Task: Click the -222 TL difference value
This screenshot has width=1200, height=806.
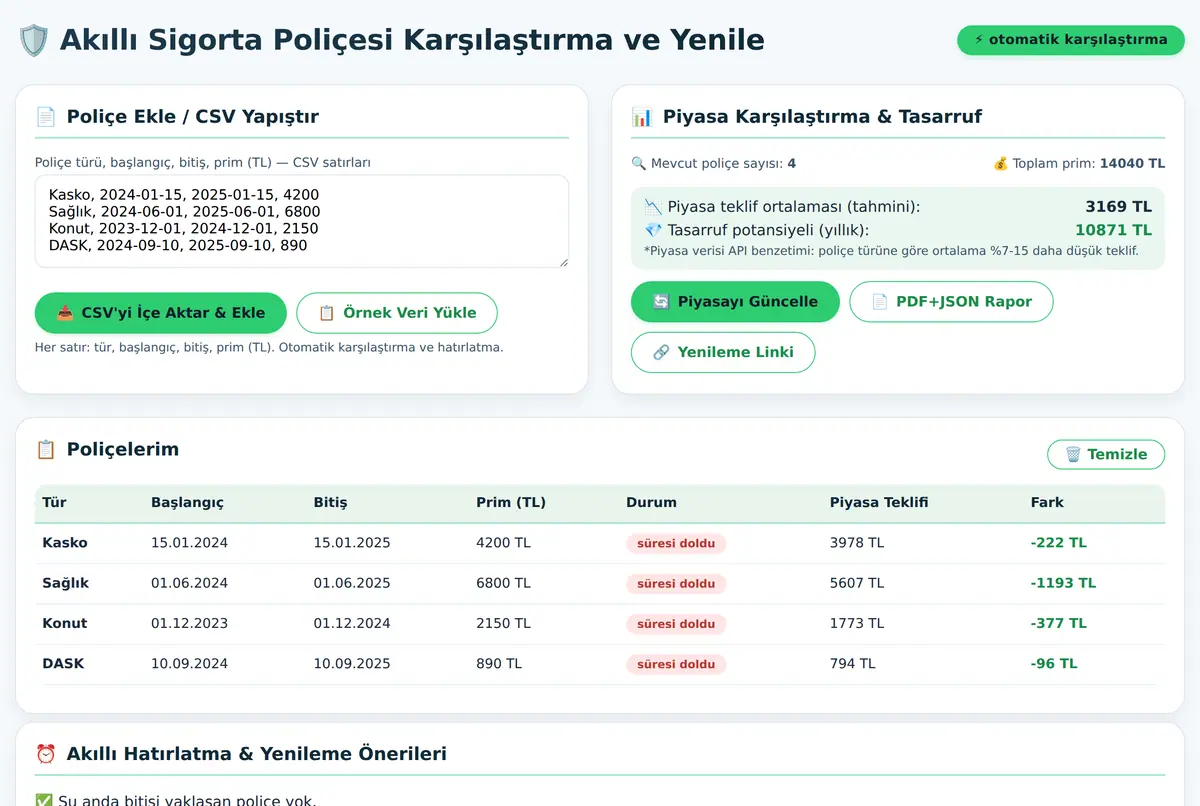Action: click(x=1059, y=543)
